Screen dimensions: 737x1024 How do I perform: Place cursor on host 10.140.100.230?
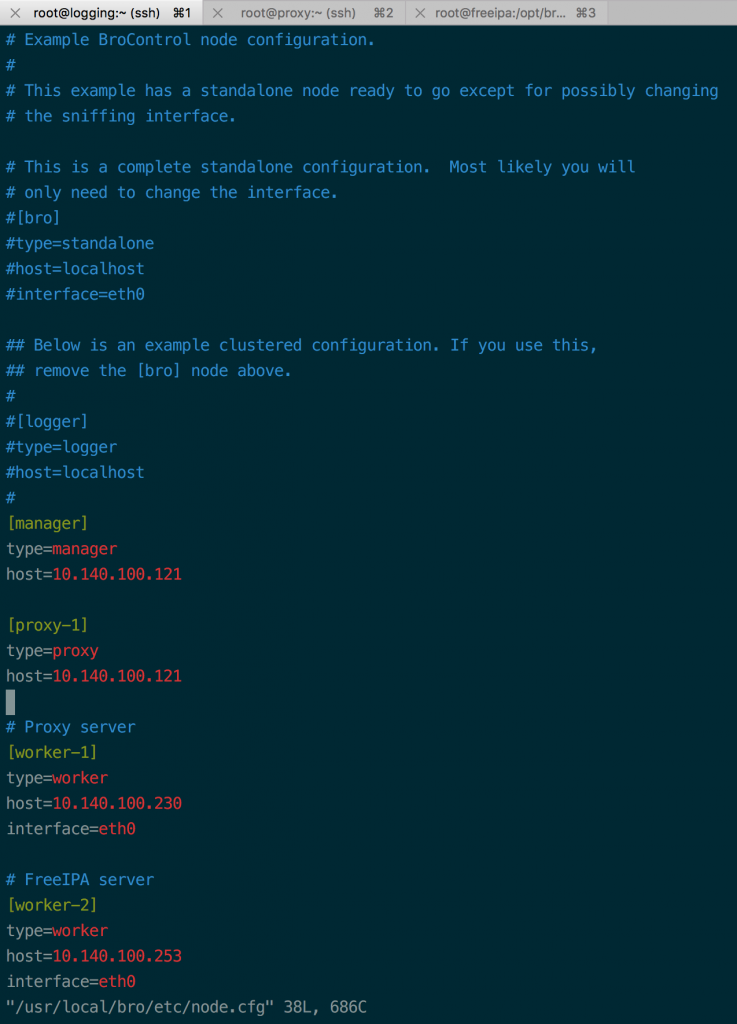[x=117, y=803]
